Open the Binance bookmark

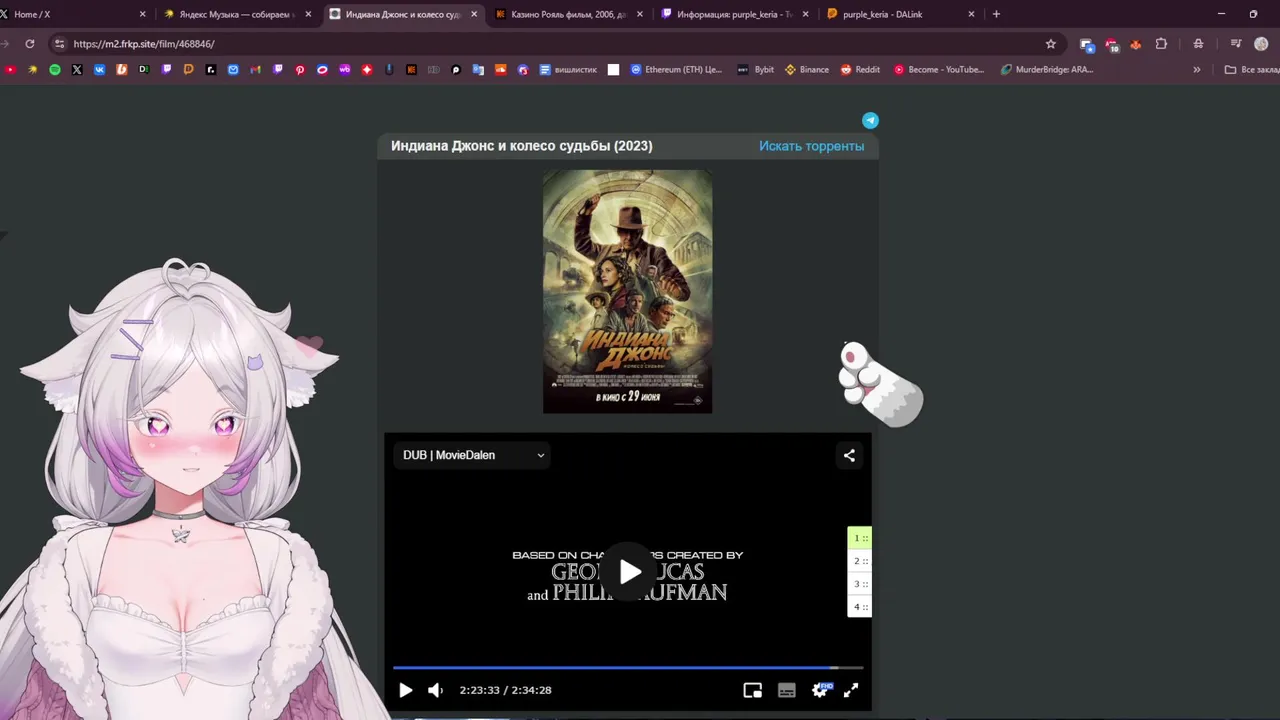click(807, 70)
